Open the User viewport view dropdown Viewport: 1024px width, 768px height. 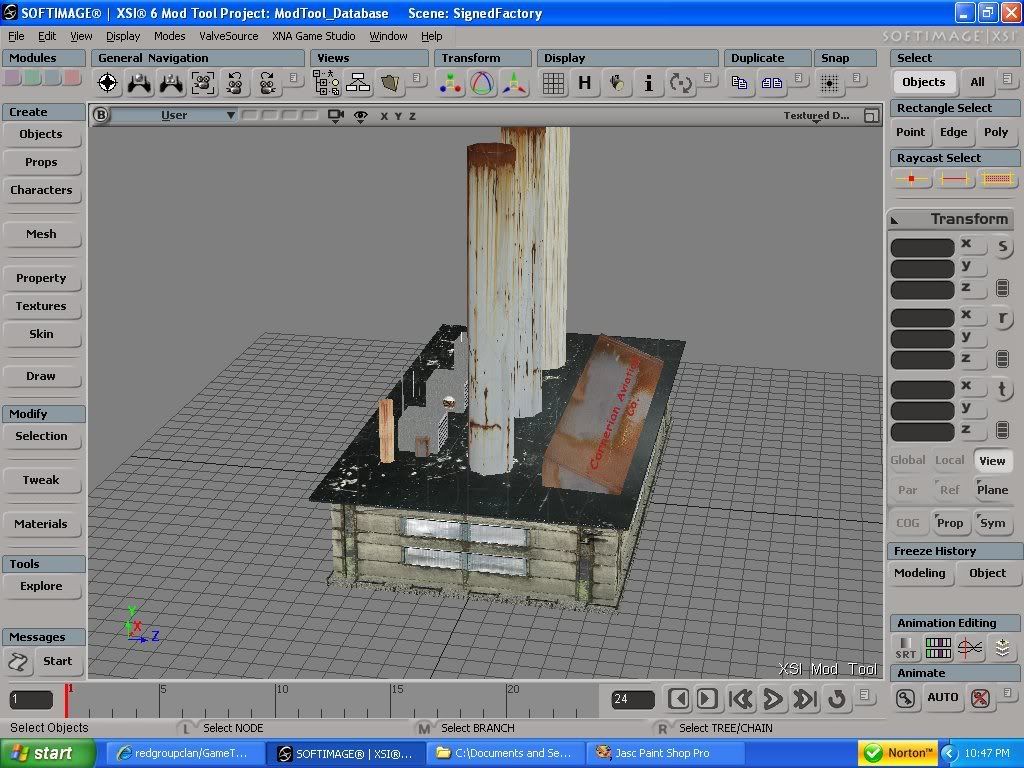tap(174, 116)
